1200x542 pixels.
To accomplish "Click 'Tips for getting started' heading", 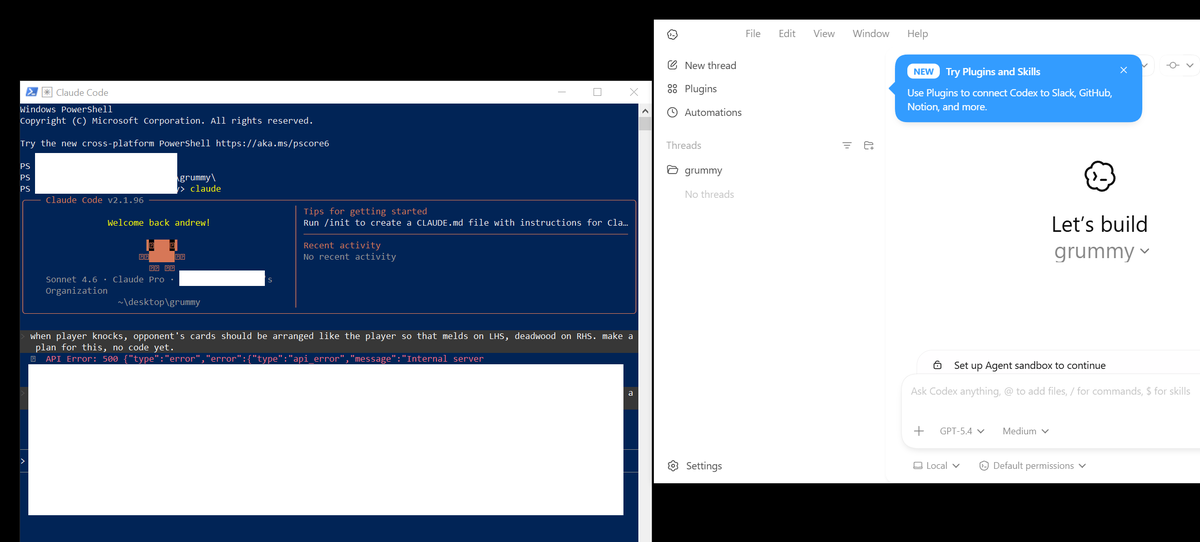I will click(x=365, y=212).
